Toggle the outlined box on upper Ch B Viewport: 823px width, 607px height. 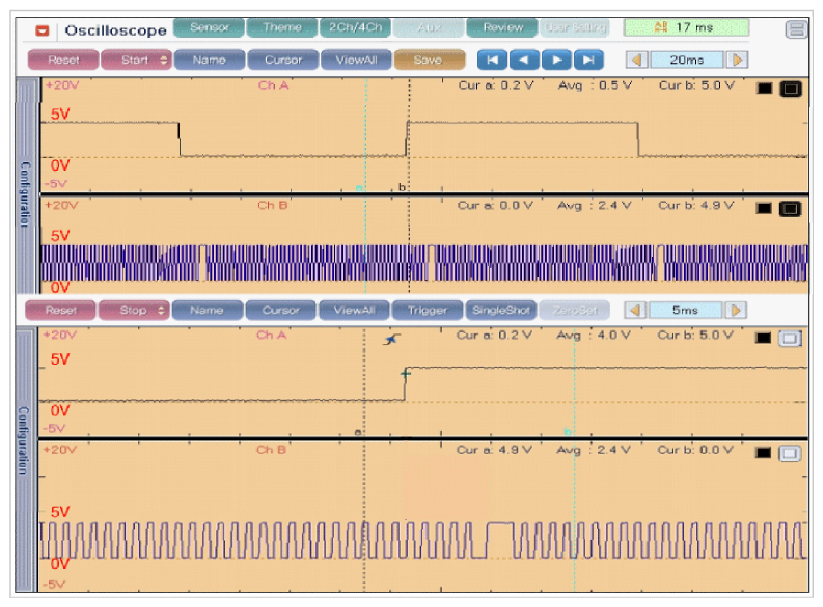pyautogui.click(x=790, y=208)
